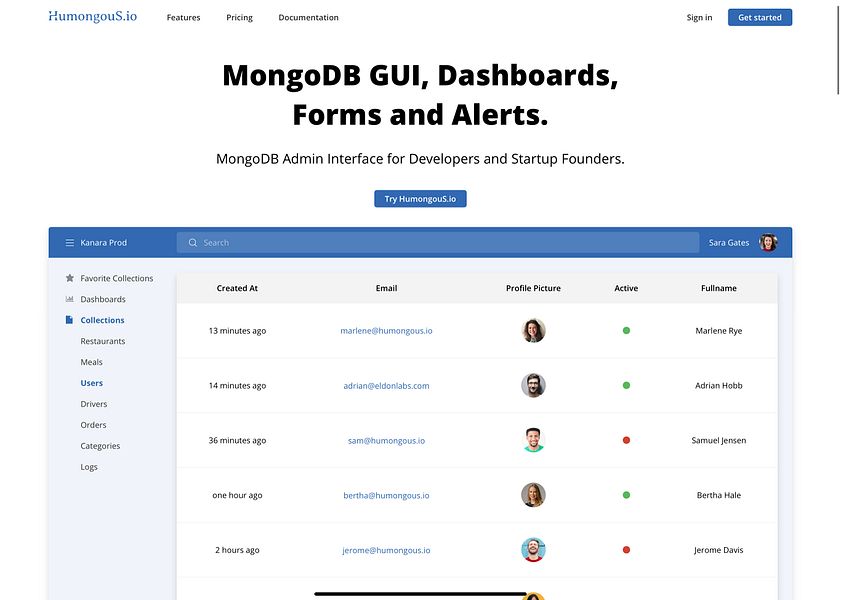
Task: Open Sara Gates' avatar picture
Action: [768, 242]
